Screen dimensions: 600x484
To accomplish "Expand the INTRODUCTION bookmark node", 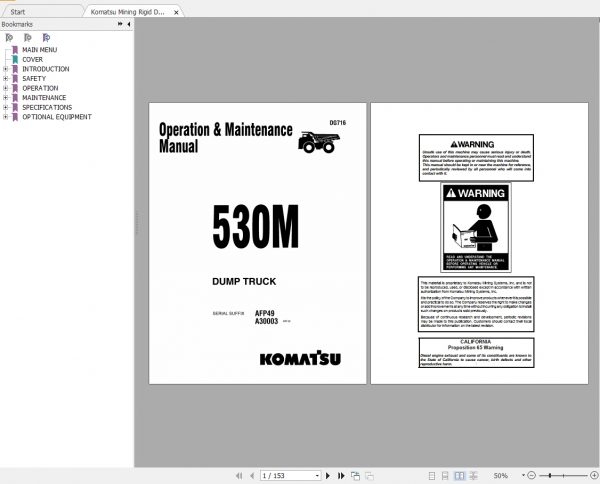I will pyautogui.click(x=5, y=69).
